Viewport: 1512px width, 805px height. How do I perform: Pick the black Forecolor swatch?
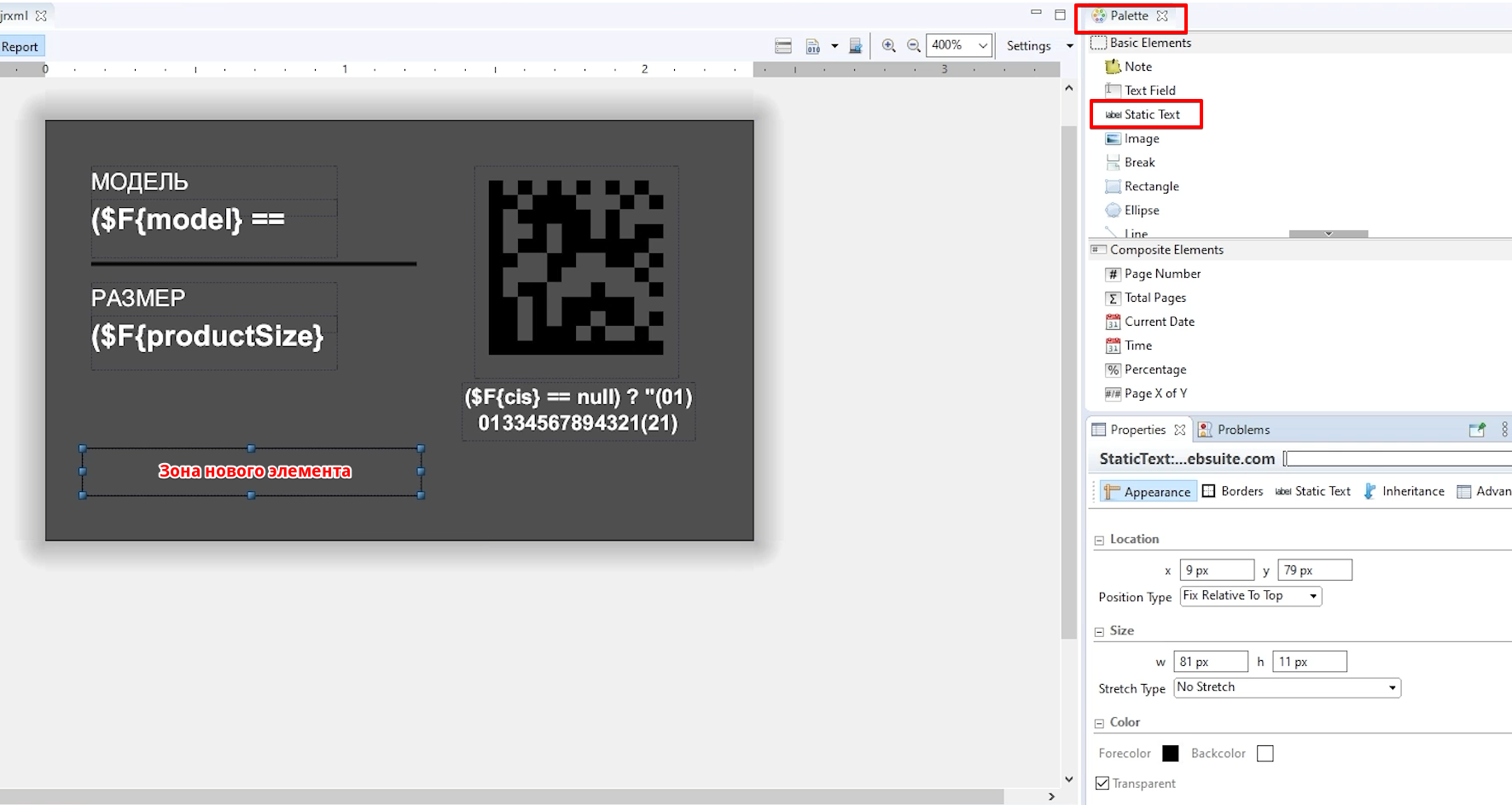(x=1171, y=753)
